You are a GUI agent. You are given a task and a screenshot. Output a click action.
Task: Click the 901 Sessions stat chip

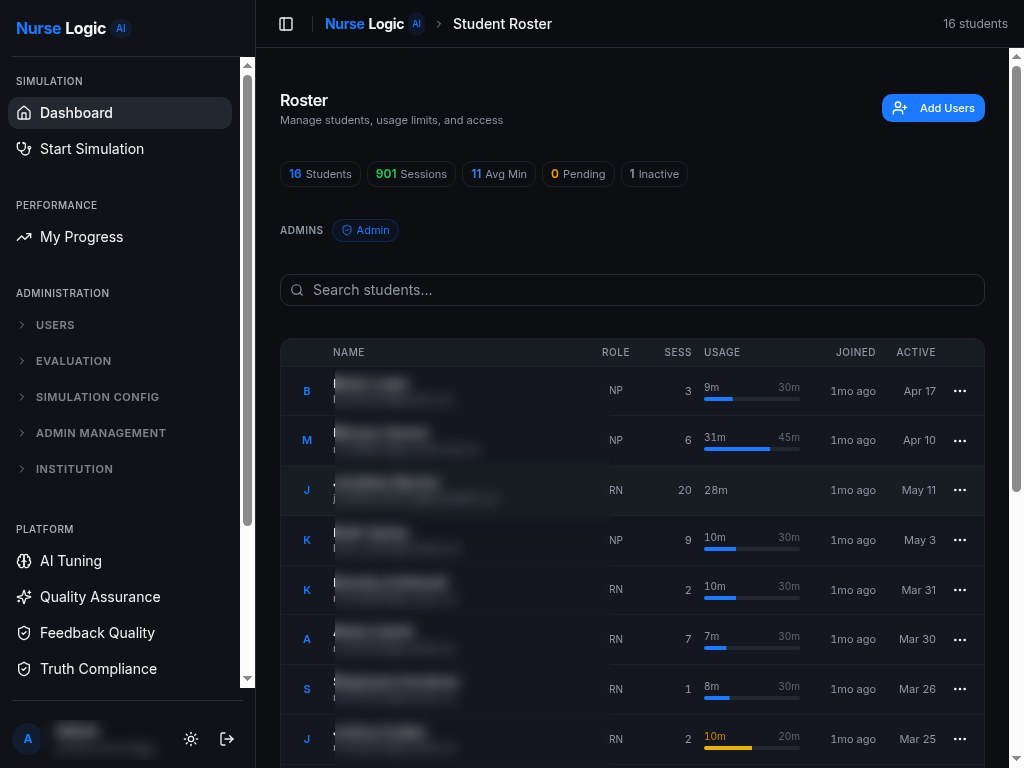pyautogui.click(x=411, y=174)
